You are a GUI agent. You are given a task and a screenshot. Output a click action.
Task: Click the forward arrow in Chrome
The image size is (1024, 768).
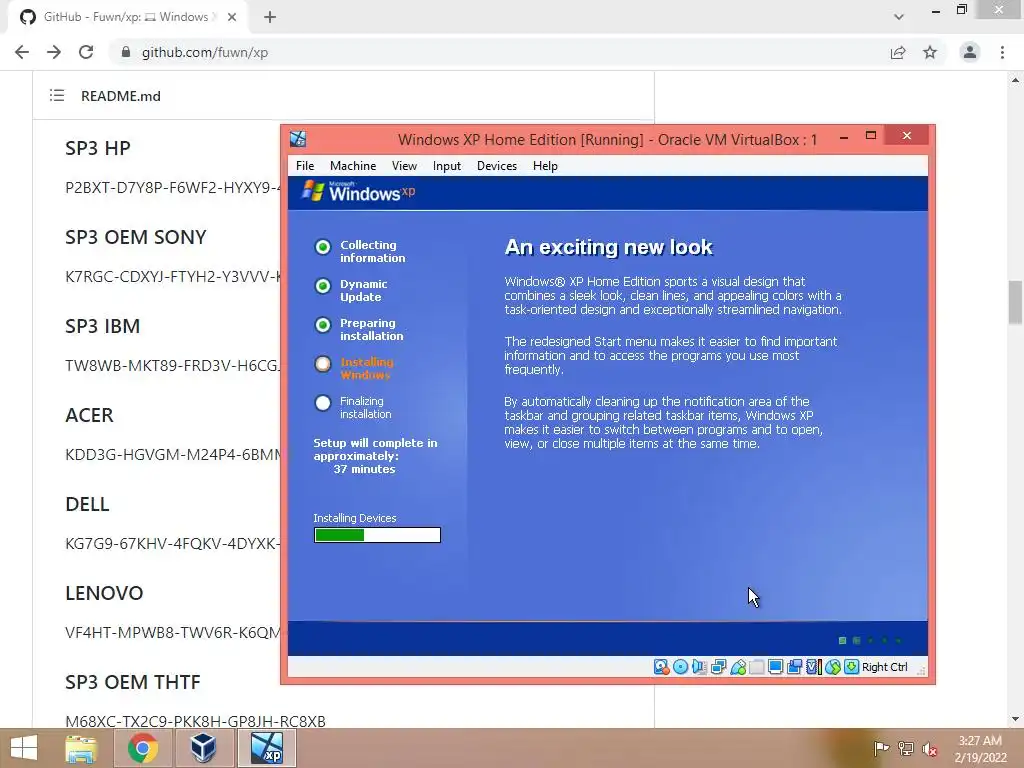click(x=54, y=52)
